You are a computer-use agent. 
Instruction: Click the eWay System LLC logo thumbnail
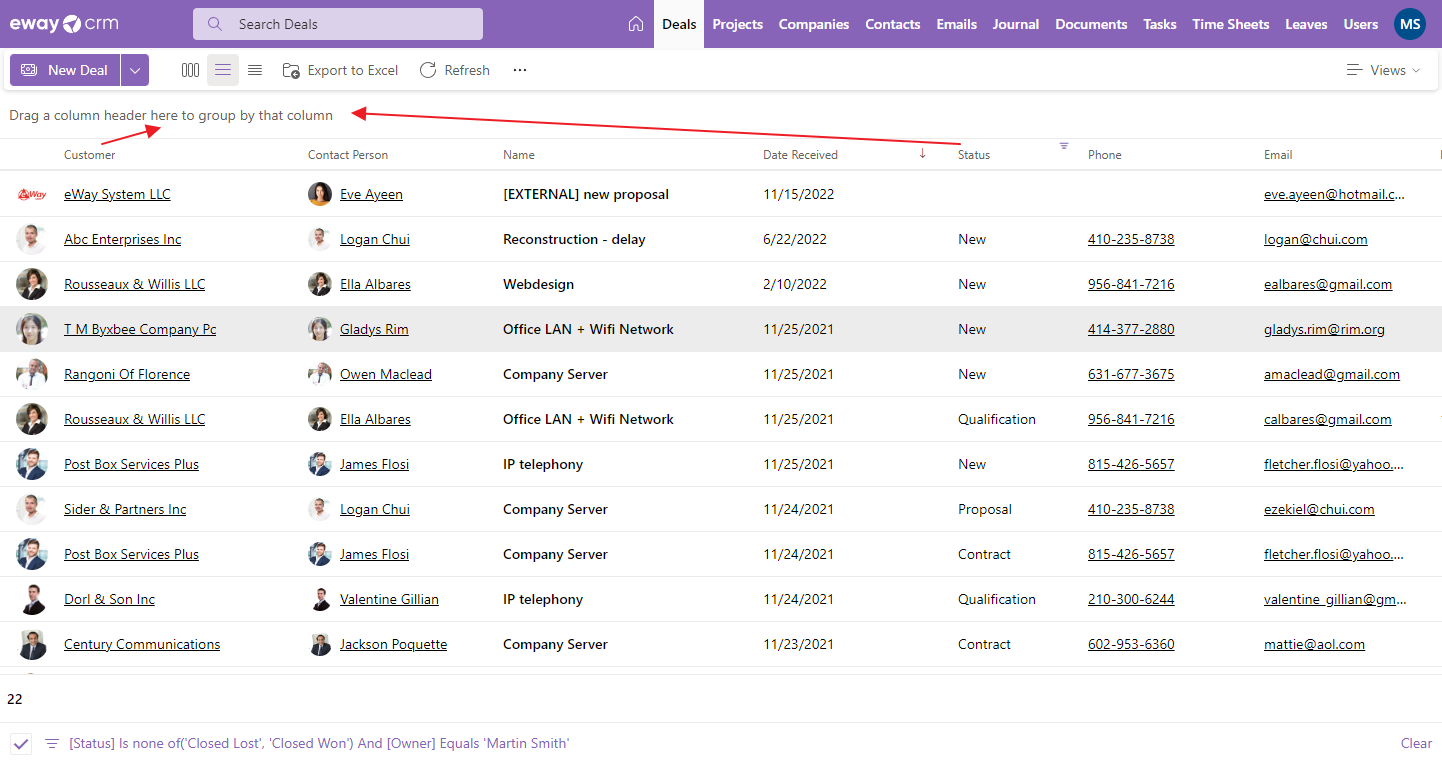[32, 194]
